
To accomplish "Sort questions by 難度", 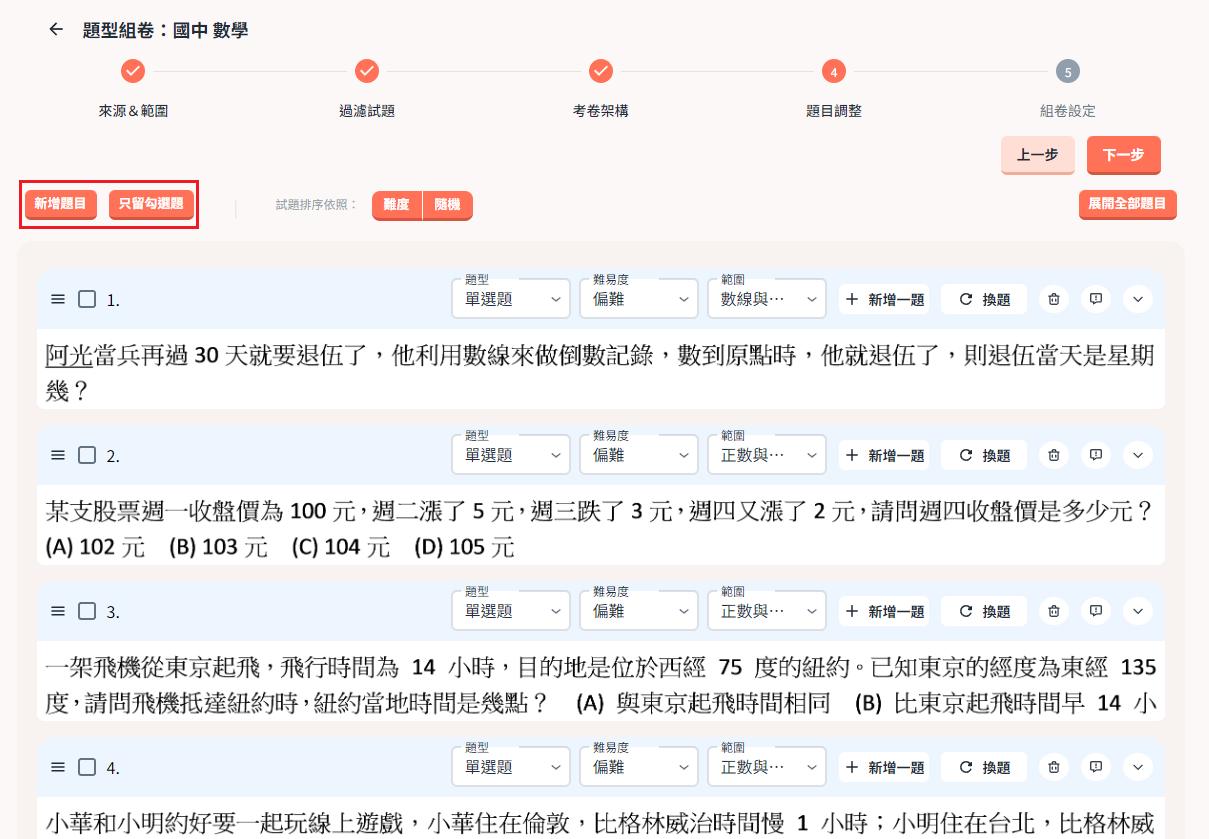I will [397, 205].
